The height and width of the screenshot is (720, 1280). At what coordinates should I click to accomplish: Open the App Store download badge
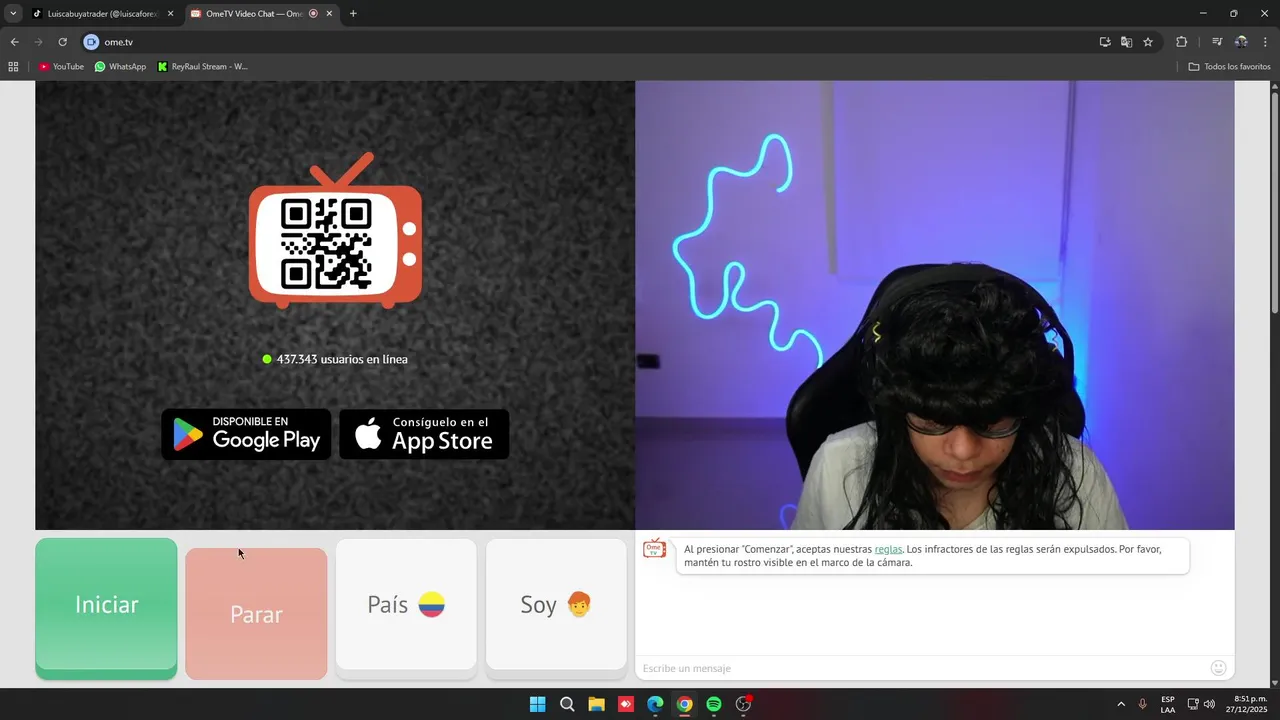[424, 434]
